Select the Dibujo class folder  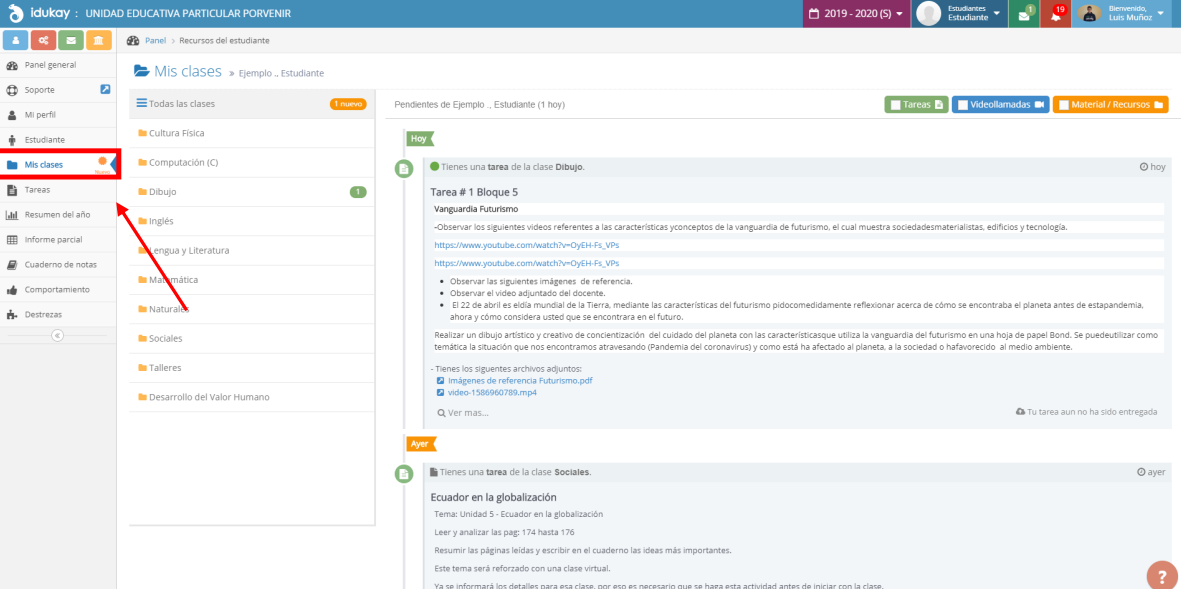[162, 192]
